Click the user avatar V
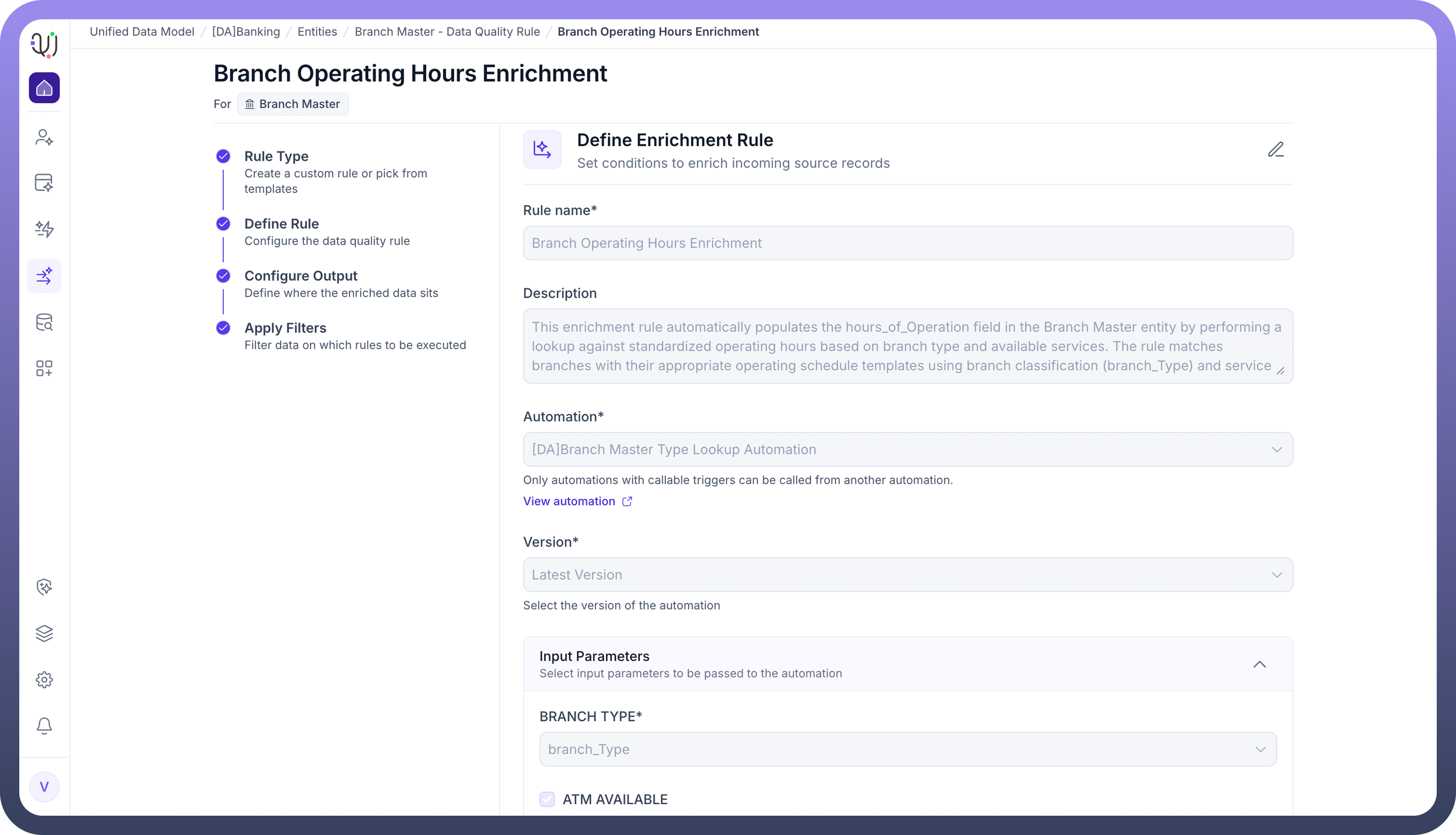 click(x=44, y=786)
